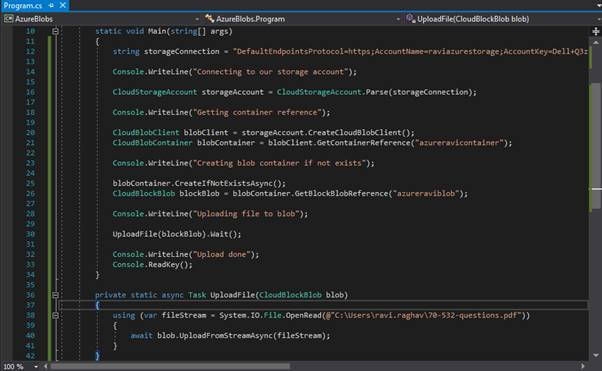Click the horizontal scrollbar thumb
This screenshot has height=371, width=602.
(170, 366)
